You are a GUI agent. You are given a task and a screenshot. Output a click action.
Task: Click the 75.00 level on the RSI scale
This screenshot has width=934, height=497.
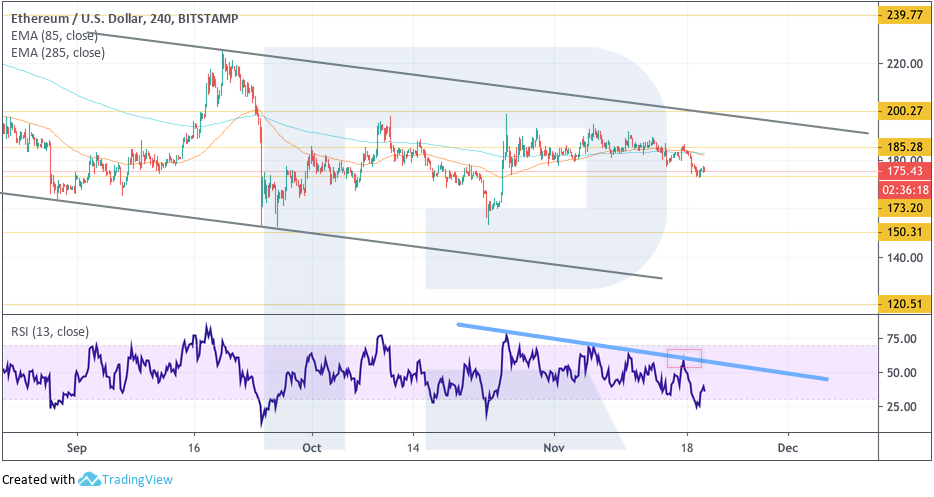click(x=902, y=339)
